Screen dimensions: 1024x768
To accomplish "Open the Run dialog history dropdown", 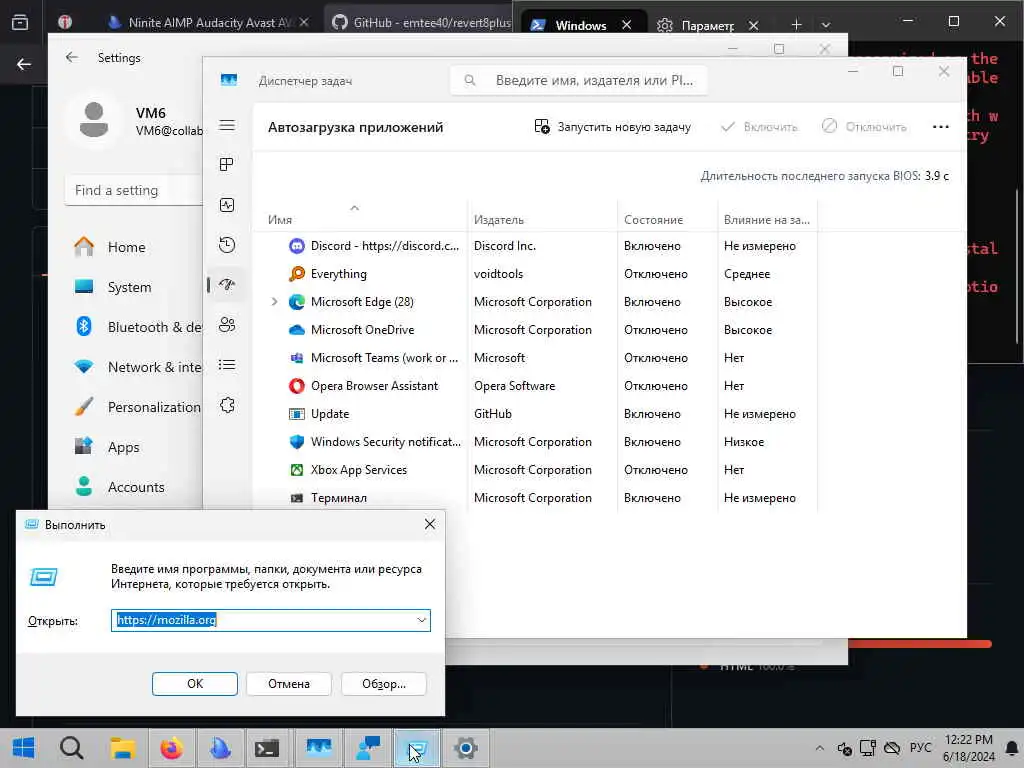I will pyautogui.click(x=421, y=620).
